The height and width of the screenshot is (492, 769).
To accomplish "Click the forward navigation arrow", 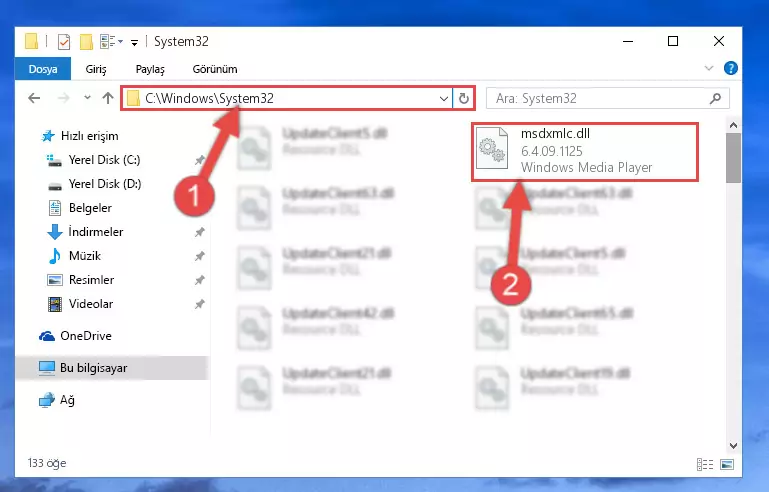I will coord(64,98).
